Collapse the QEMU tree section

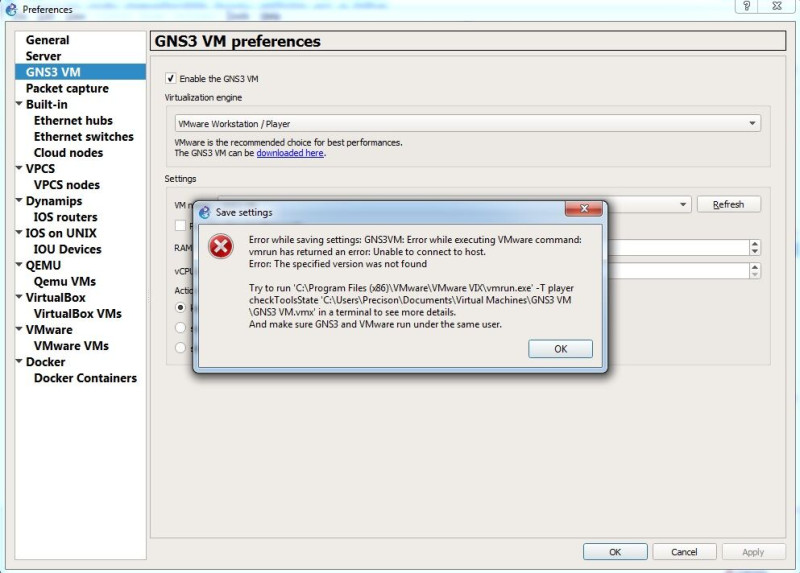[x=19, y=264]
